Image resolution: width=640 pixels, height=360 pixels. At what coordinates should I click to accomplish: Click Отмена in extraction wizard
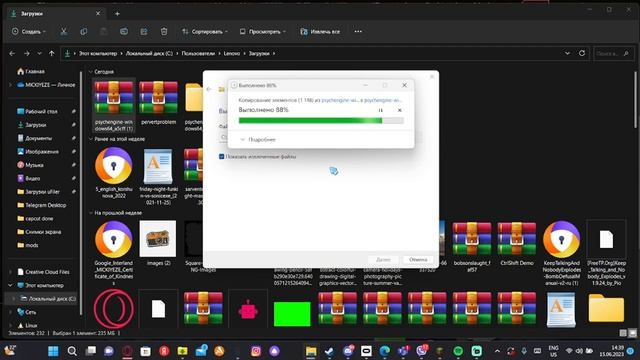pos(418,260)
